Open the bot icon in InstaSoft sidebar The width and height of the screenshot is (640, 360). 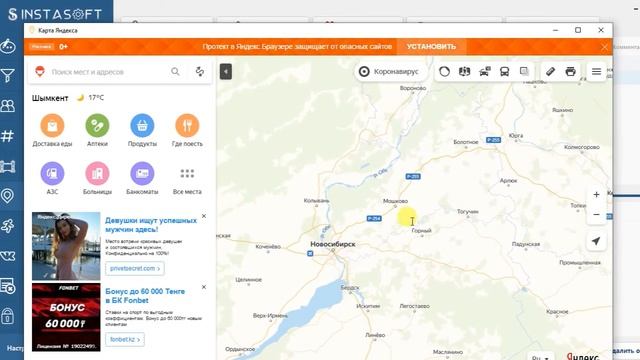8,46
